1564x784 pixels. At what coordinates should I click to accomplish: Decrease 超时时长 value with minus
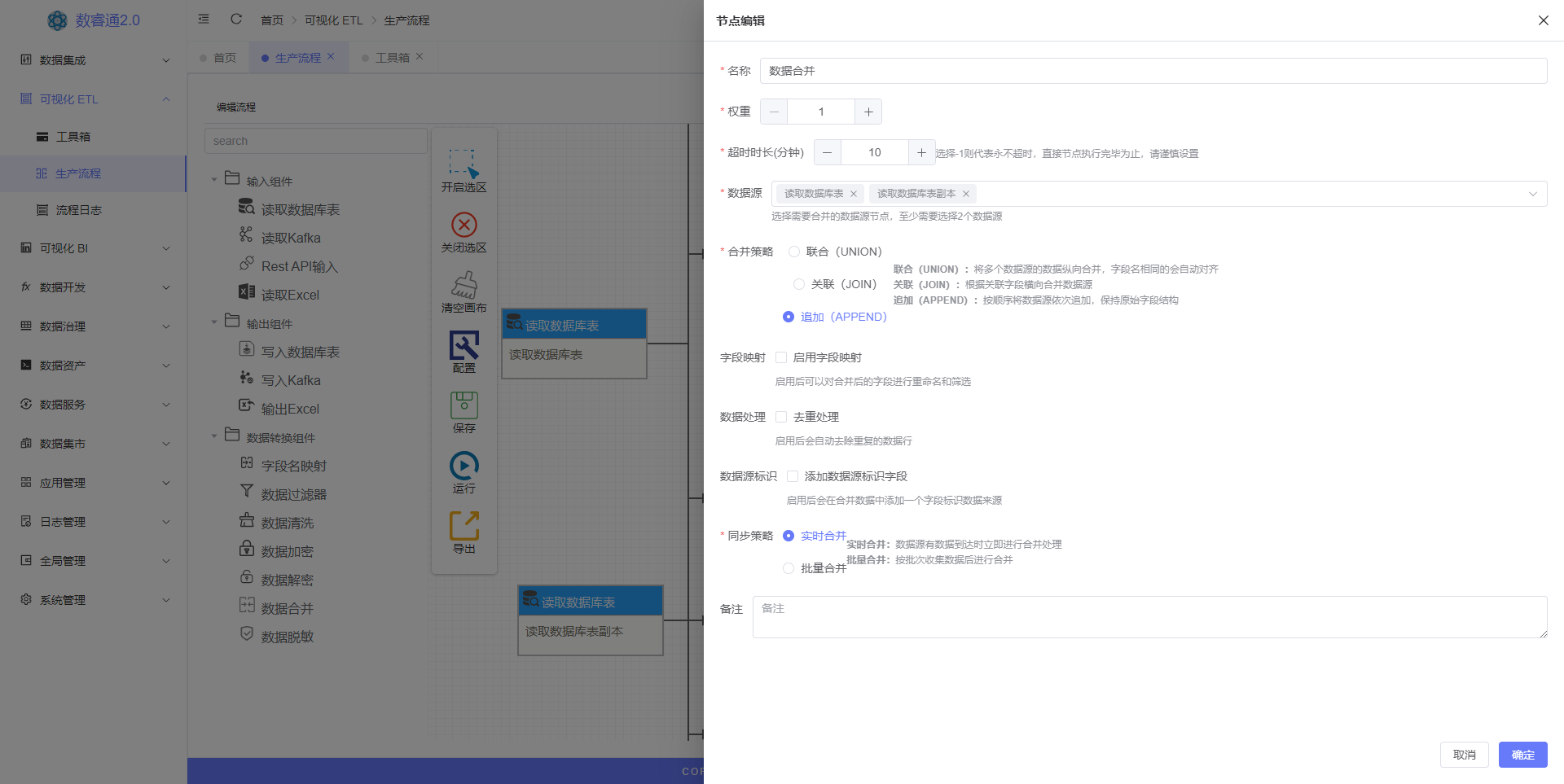coord(827,152)
